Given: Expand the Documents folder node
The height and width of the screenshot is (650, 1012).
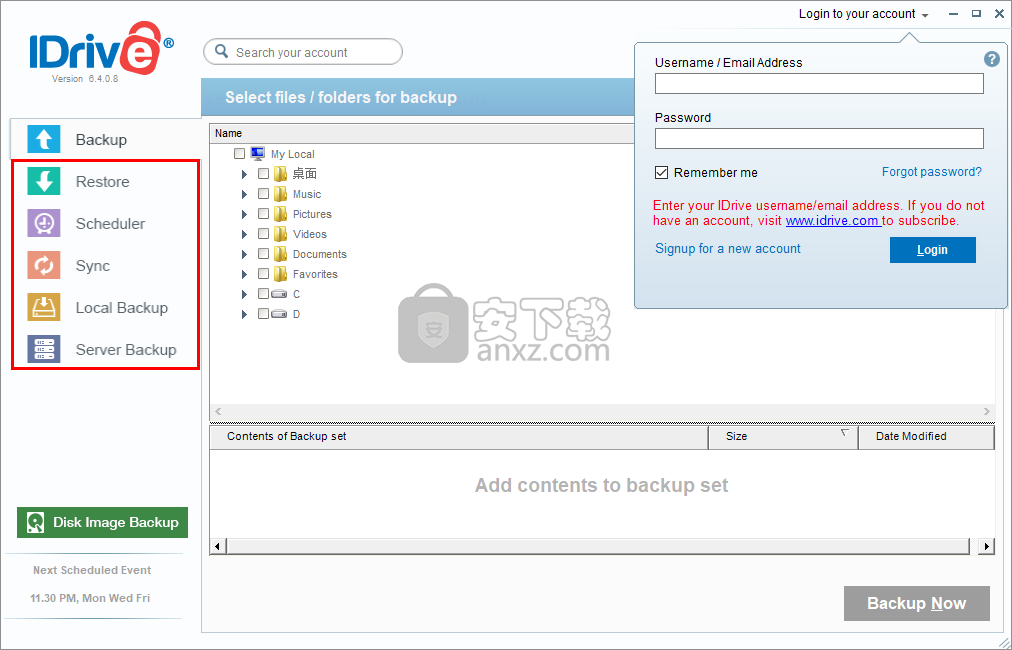Looking at the screenshot, I should [245, 254].
